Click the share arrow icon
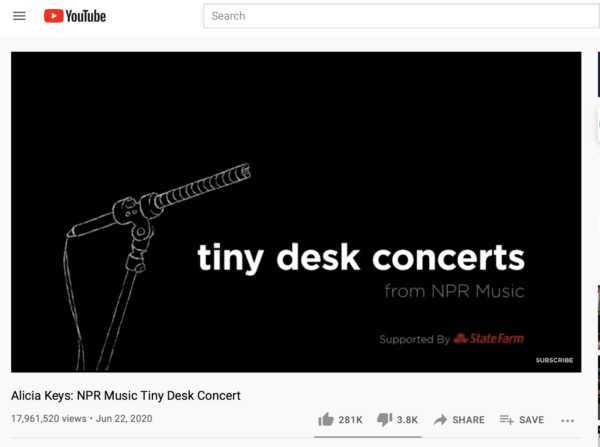The width and height of the screenshot is (600, 447). click(x=440, y=420)
